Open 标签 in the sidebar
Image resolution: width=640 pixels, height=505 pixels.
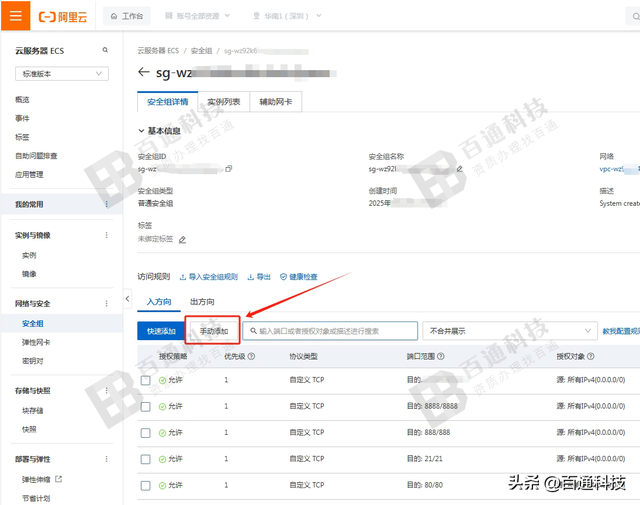click(22, 137)
